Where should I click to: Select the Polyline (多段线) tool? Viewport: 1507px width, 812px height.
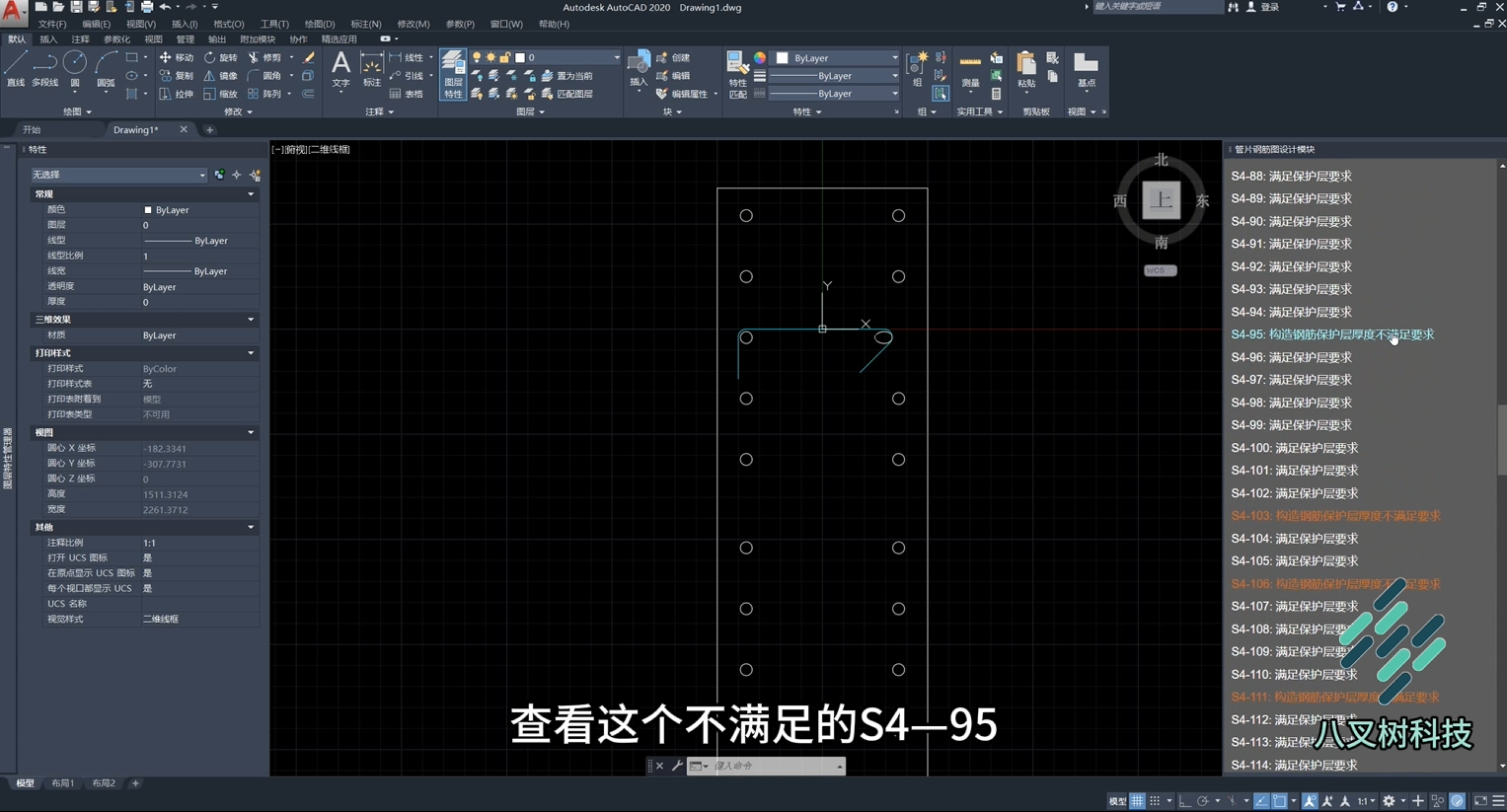point(44,69)
